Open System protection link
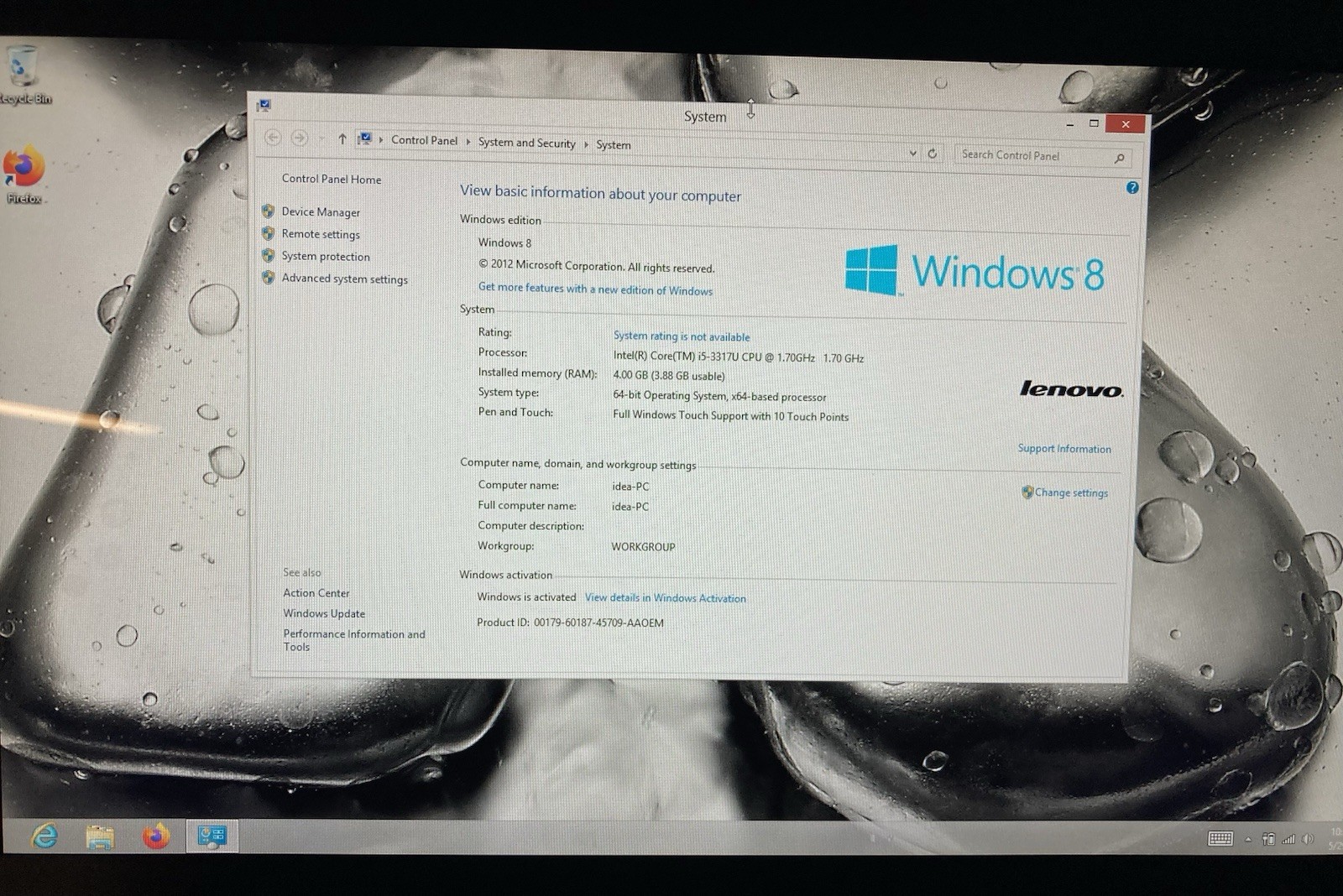 click(x=326, y=257)
